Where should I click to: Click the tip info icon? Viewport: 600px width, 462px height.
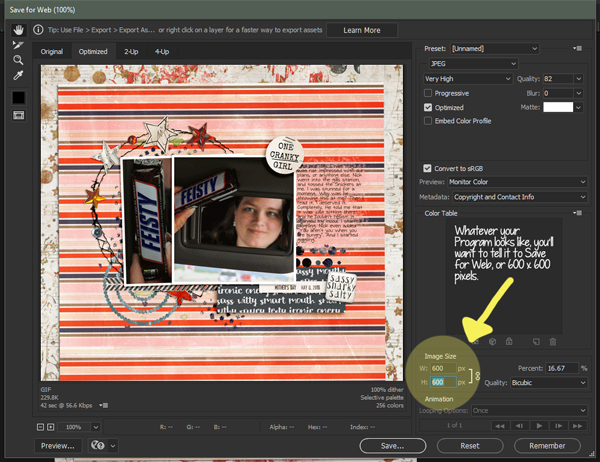(38, 29)
